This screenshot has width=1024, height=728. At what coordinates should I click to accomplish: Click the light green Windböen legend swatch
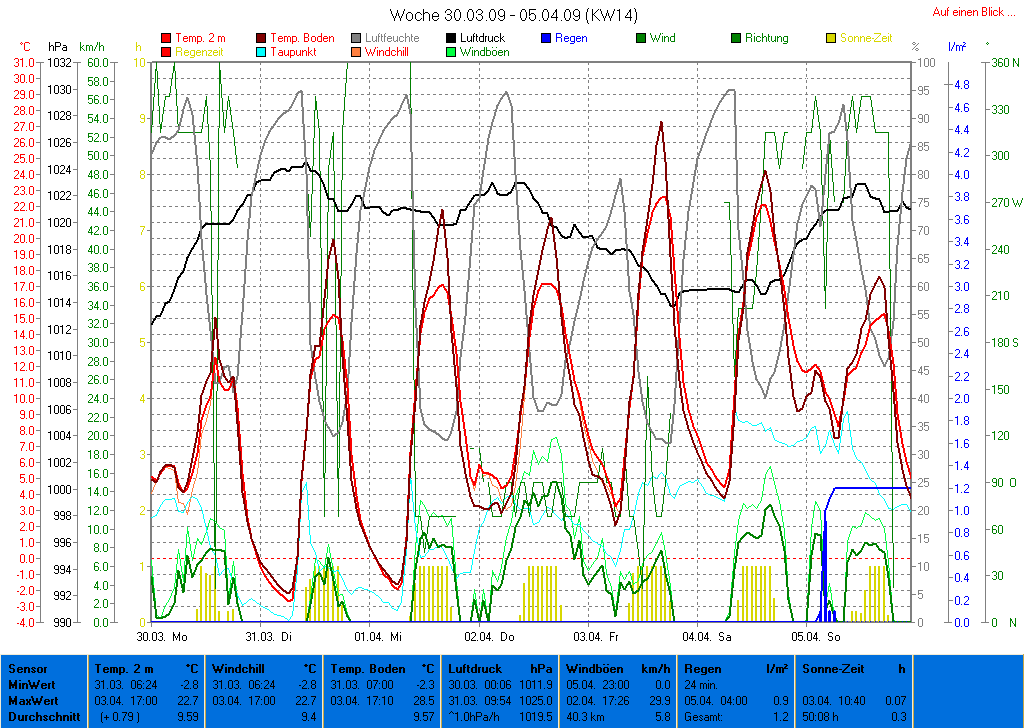pos(451,52)
